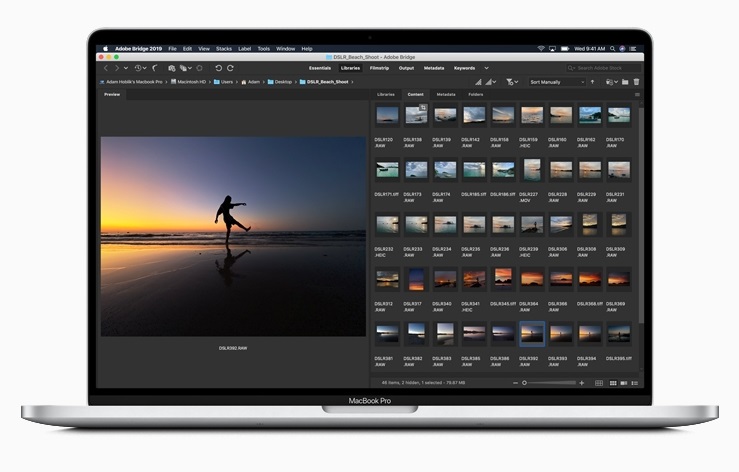Open Siri from the menu bar

622,49
